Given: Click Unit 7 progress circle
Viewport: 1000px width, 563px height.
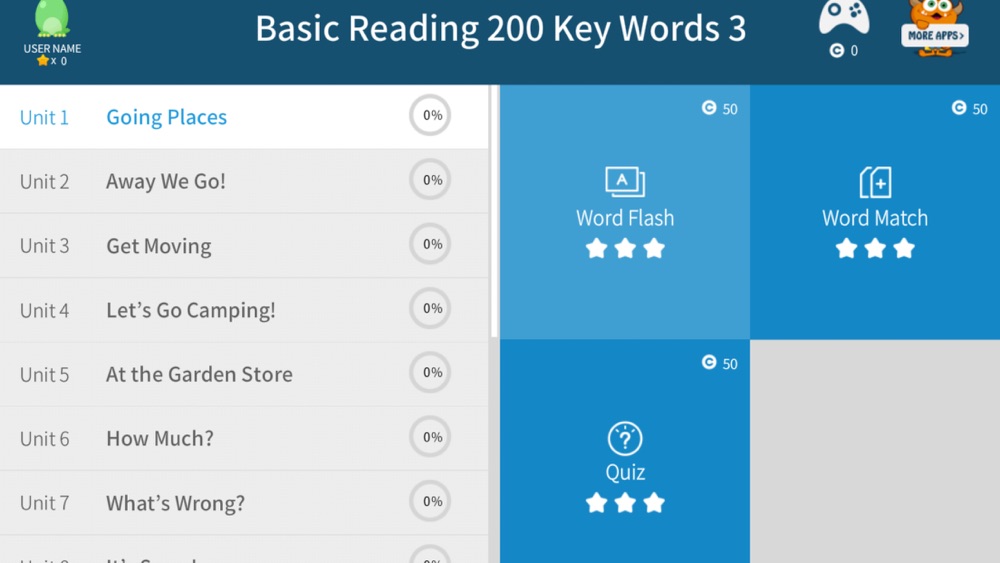Looking at the screenshot, I should (x=430, y=501).
